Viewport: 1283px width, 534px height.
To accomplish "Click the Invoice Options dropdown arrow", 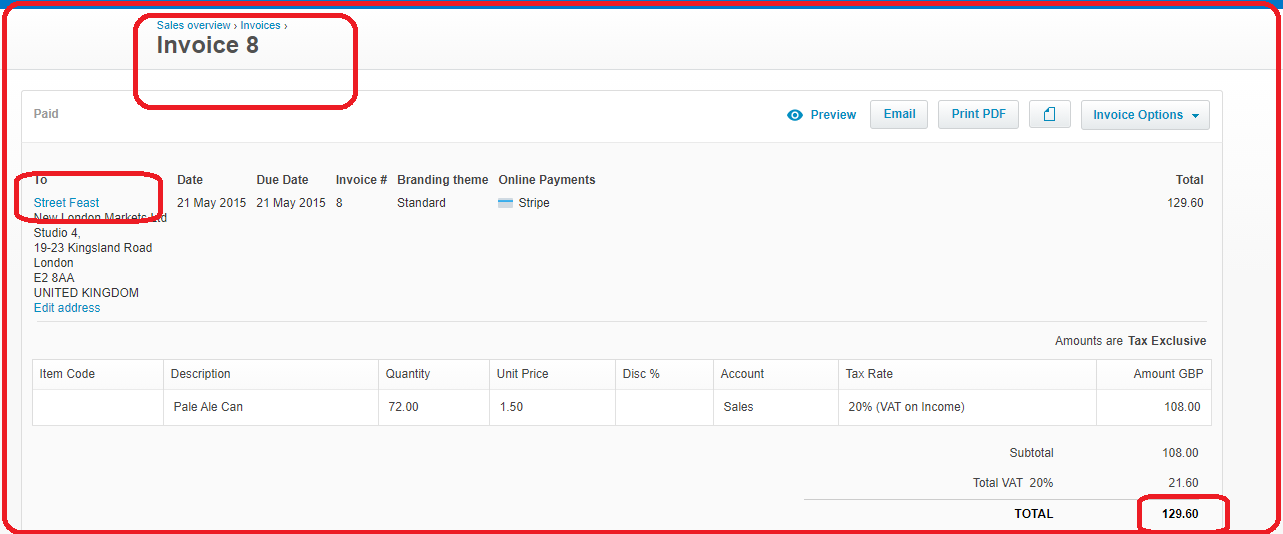I will point(1195,116).
